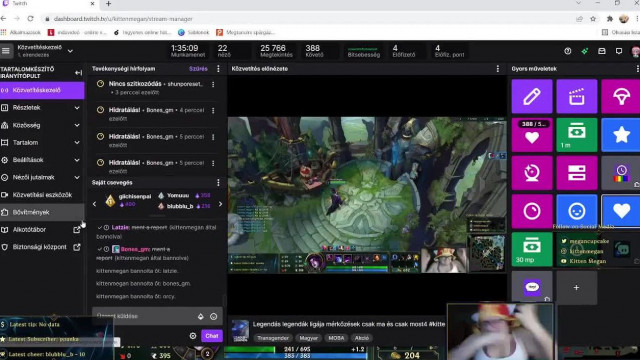This screenshot has height=360, width=640.
Task: Click the blue smiley face emote tile
Action: click(576, 211)
